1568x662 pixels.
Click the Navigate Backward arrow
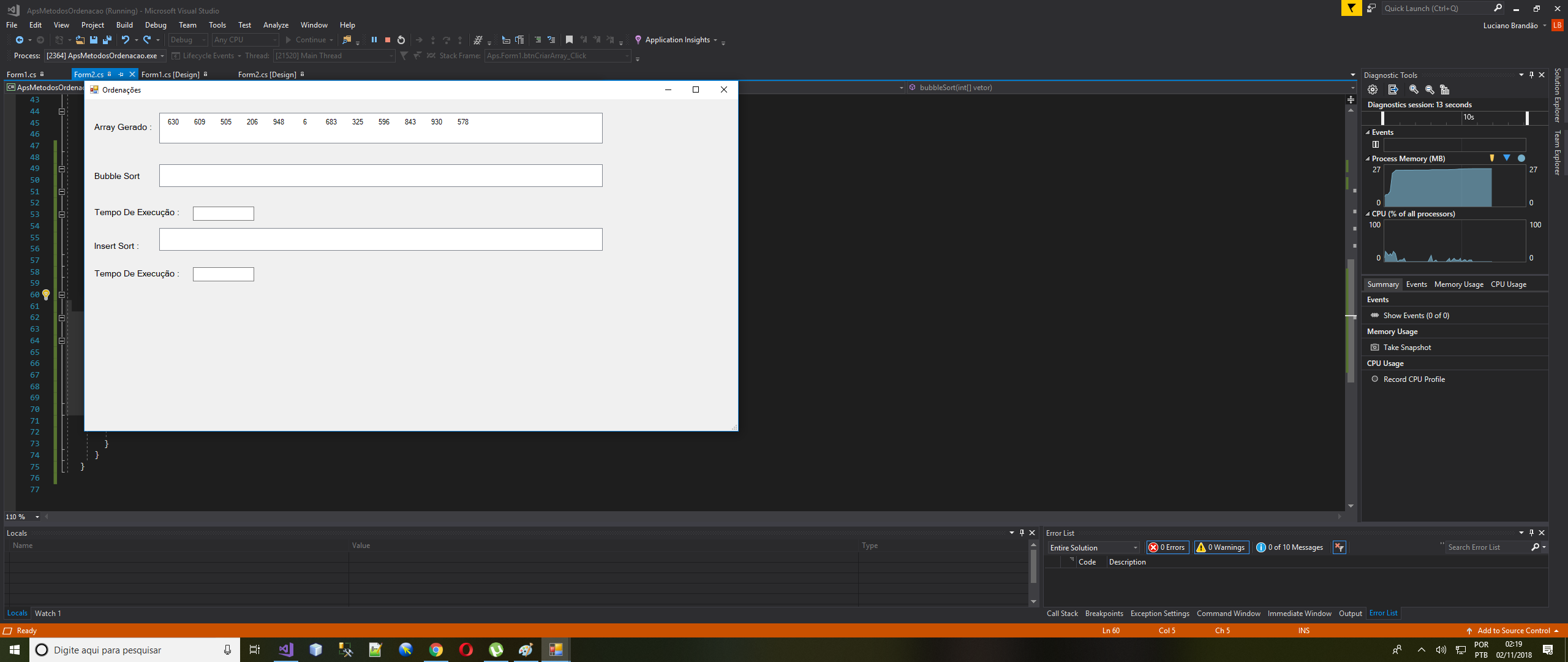pos(20,40)
